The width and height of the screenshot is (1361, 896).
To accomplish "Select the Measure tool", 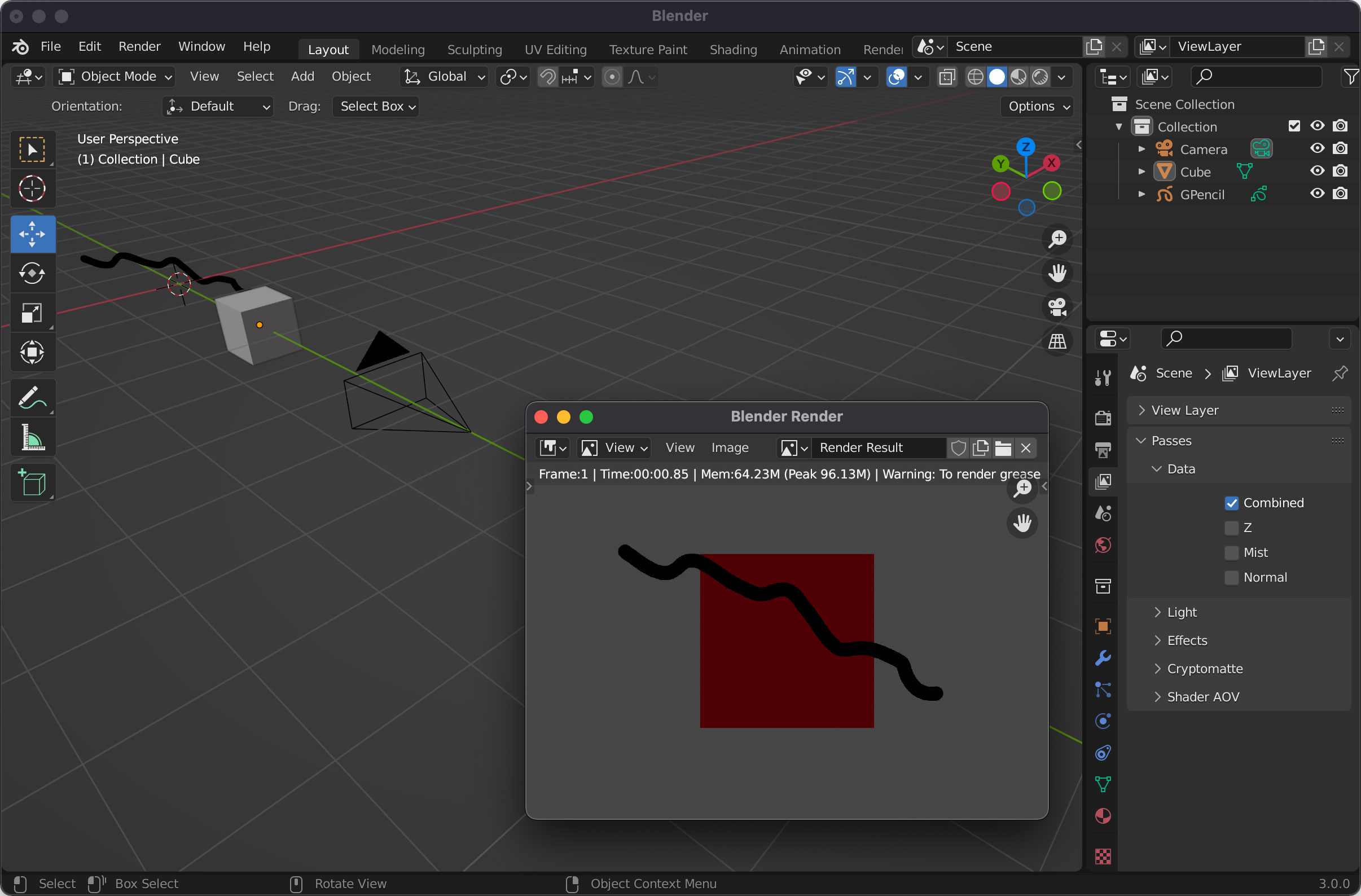I will click(x=32, y=438).
